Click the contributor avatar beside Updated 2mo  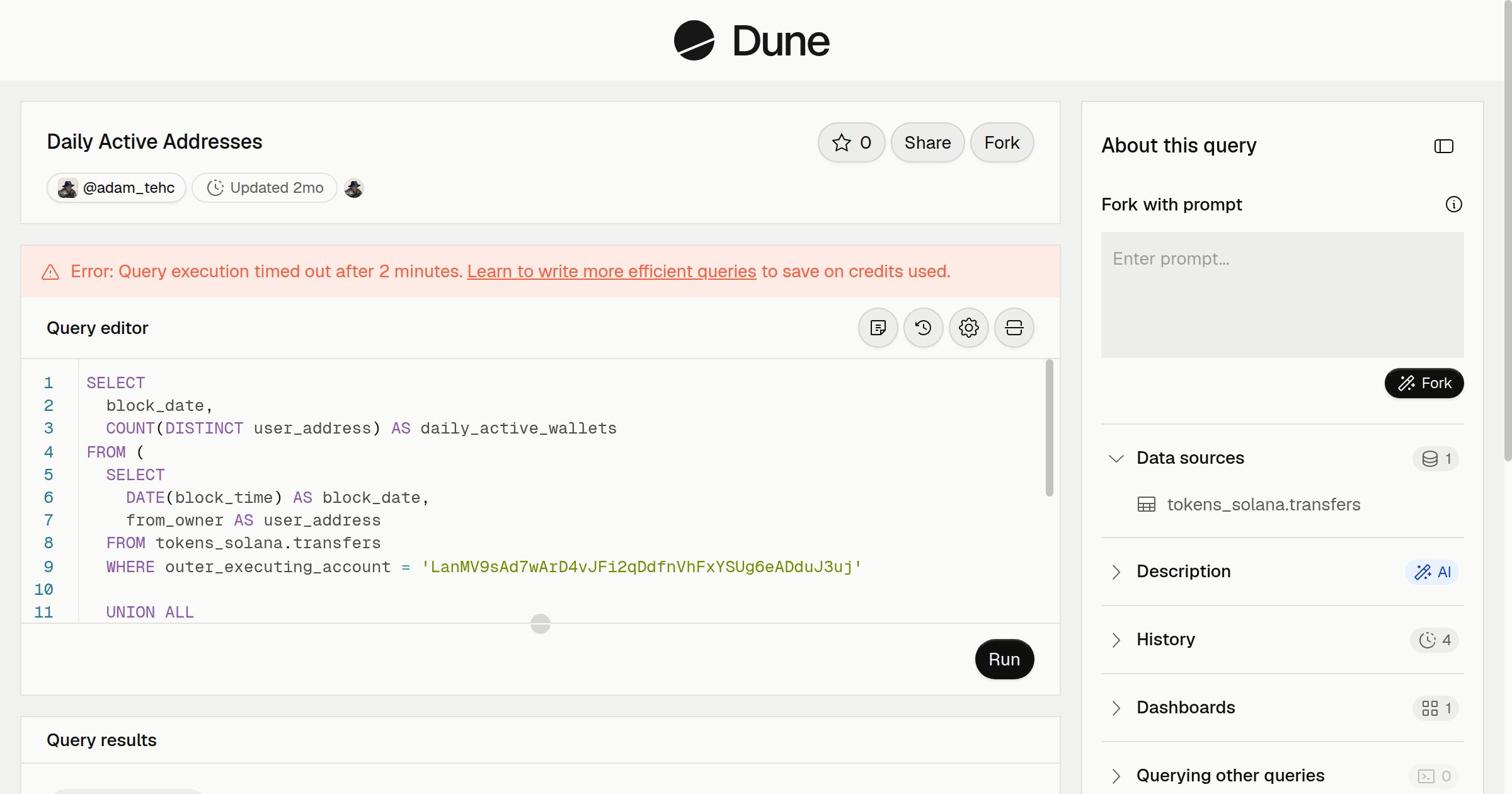click(x=354, y=188)
